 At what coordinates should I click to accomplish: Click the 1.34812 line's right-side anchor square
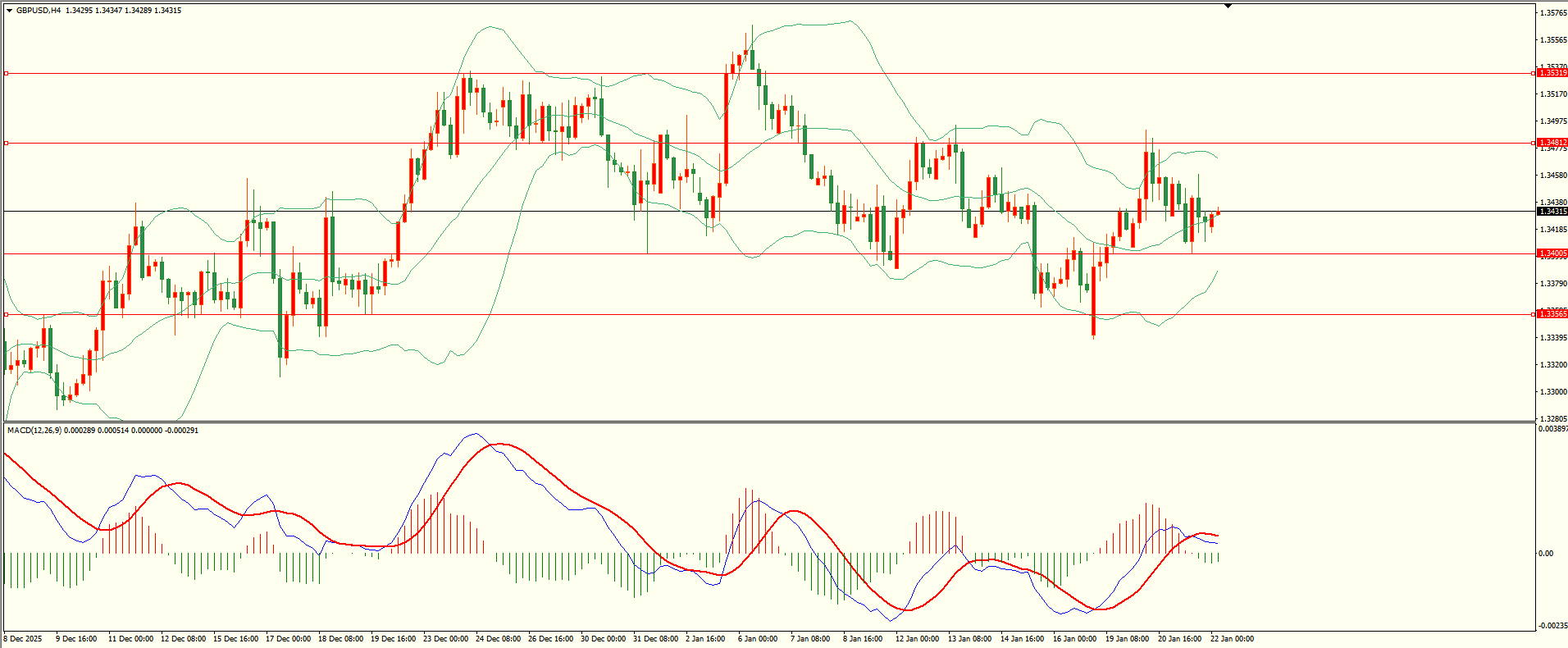(1533, 143)
